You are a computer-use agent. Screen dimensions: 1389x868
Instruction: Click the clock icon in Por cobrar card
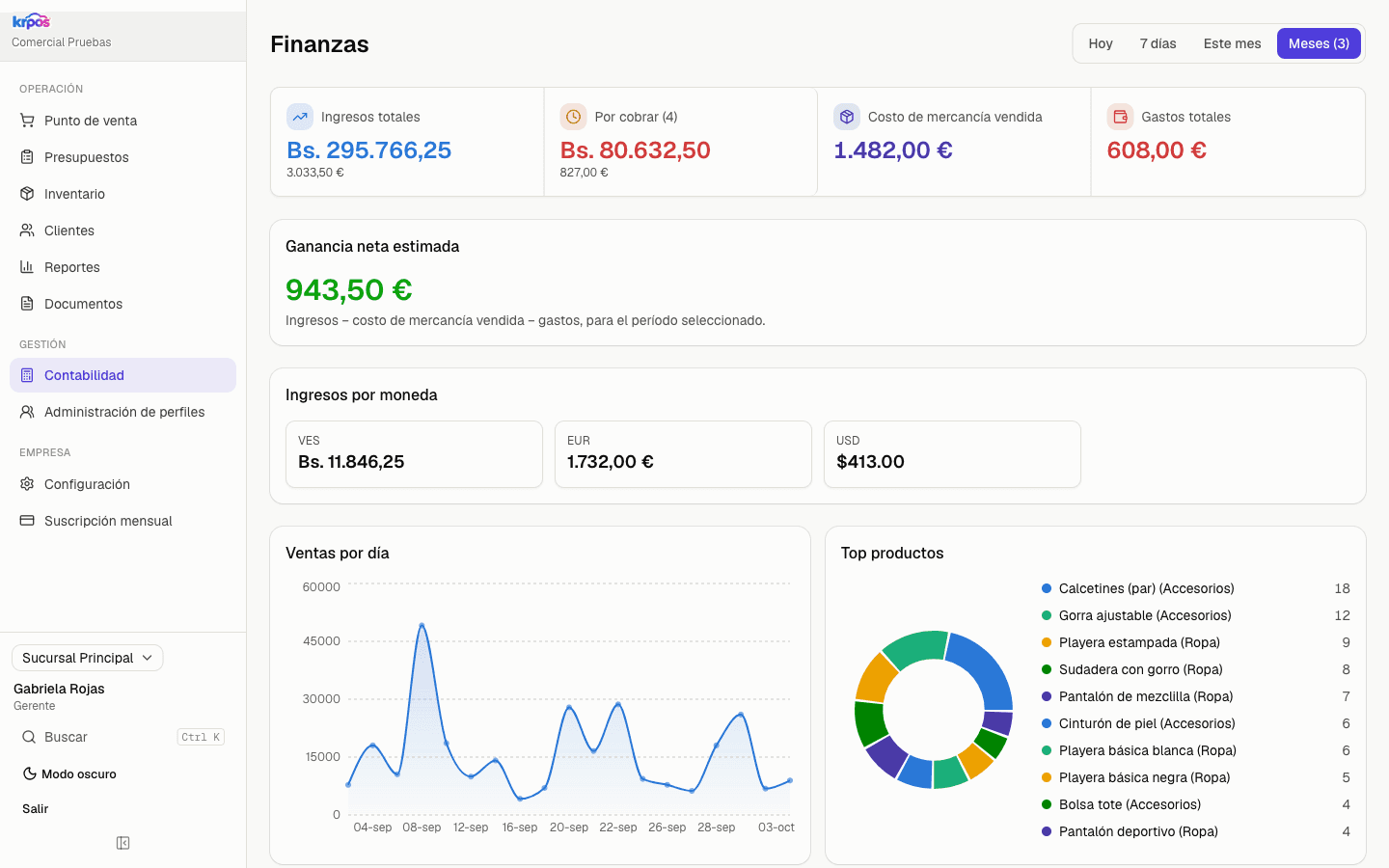574,117
